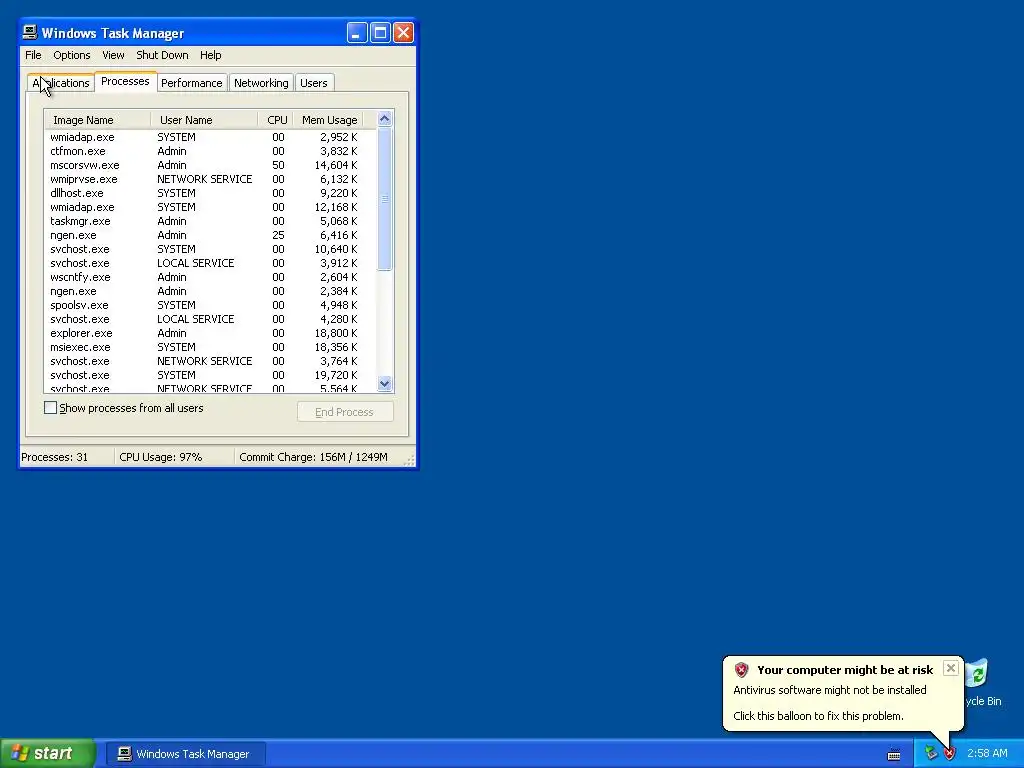Select the Processes tab
This screenshot has height=768, width=1024.
click(125, 81)
